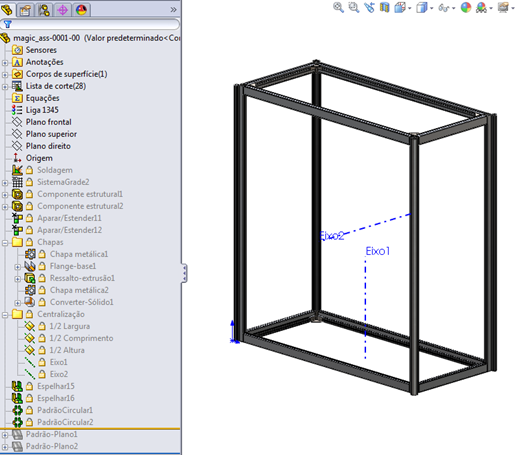Image resolution: width=520 pixels, height=455 pixels.
Task: Open the Edit Appearance color ball
Action: [x=466, y=7]
